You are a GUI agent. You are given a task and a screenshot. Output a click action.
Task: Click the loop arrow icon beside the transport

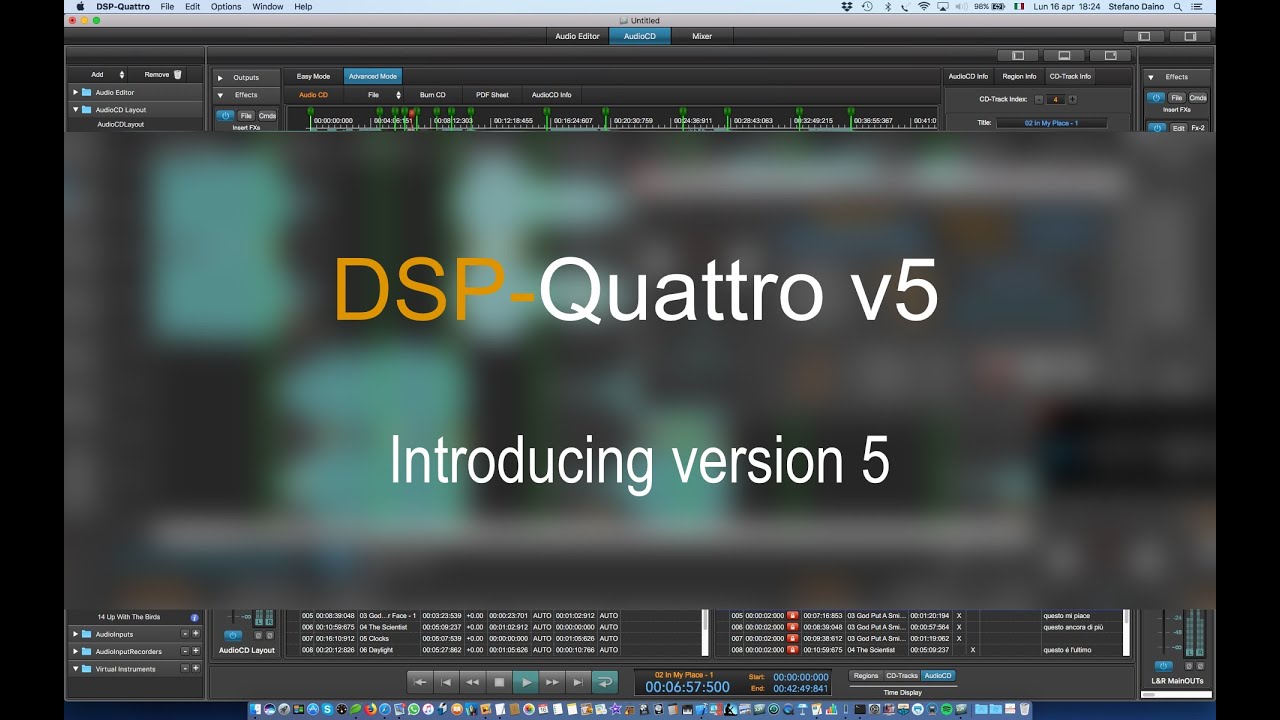coord(604,682)
